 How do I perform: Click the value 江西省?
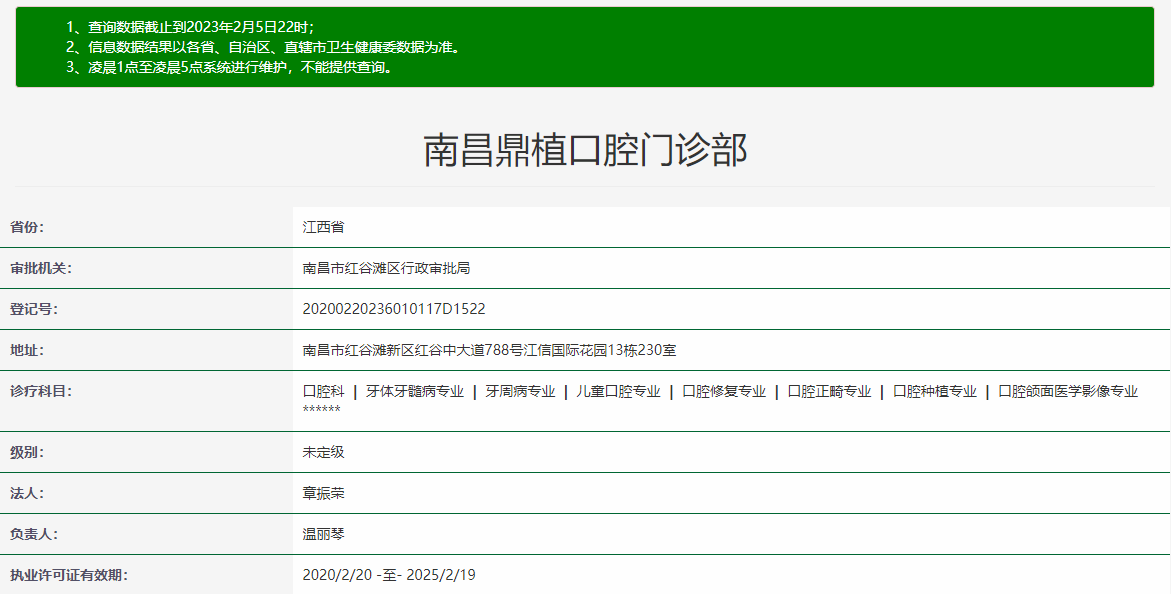tap(323, 227)
